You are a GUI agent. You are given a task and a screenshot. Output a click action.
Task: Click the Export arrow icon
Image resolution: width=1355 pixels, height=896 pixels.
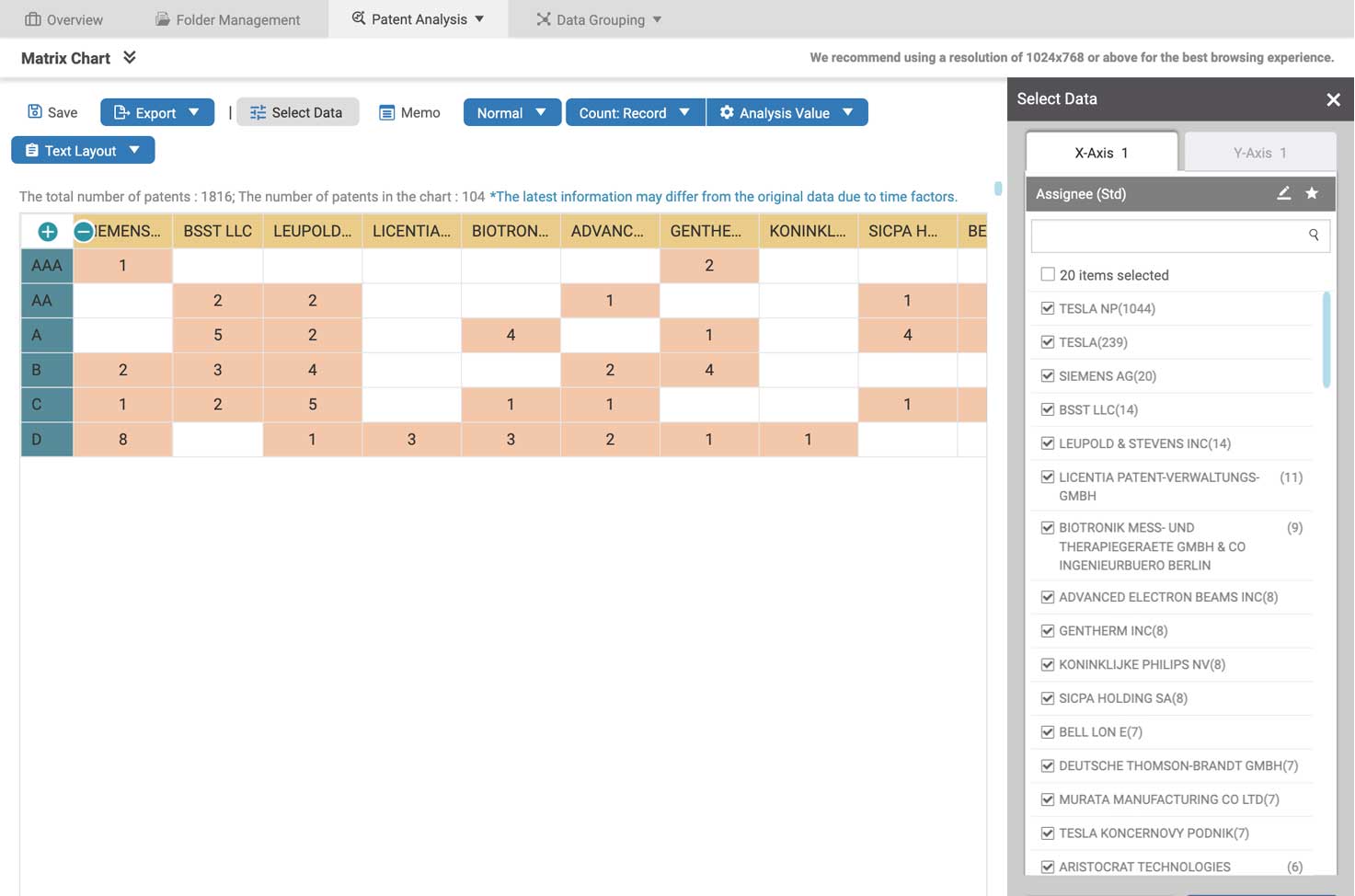pyautogui.click(x=121, y=112)
